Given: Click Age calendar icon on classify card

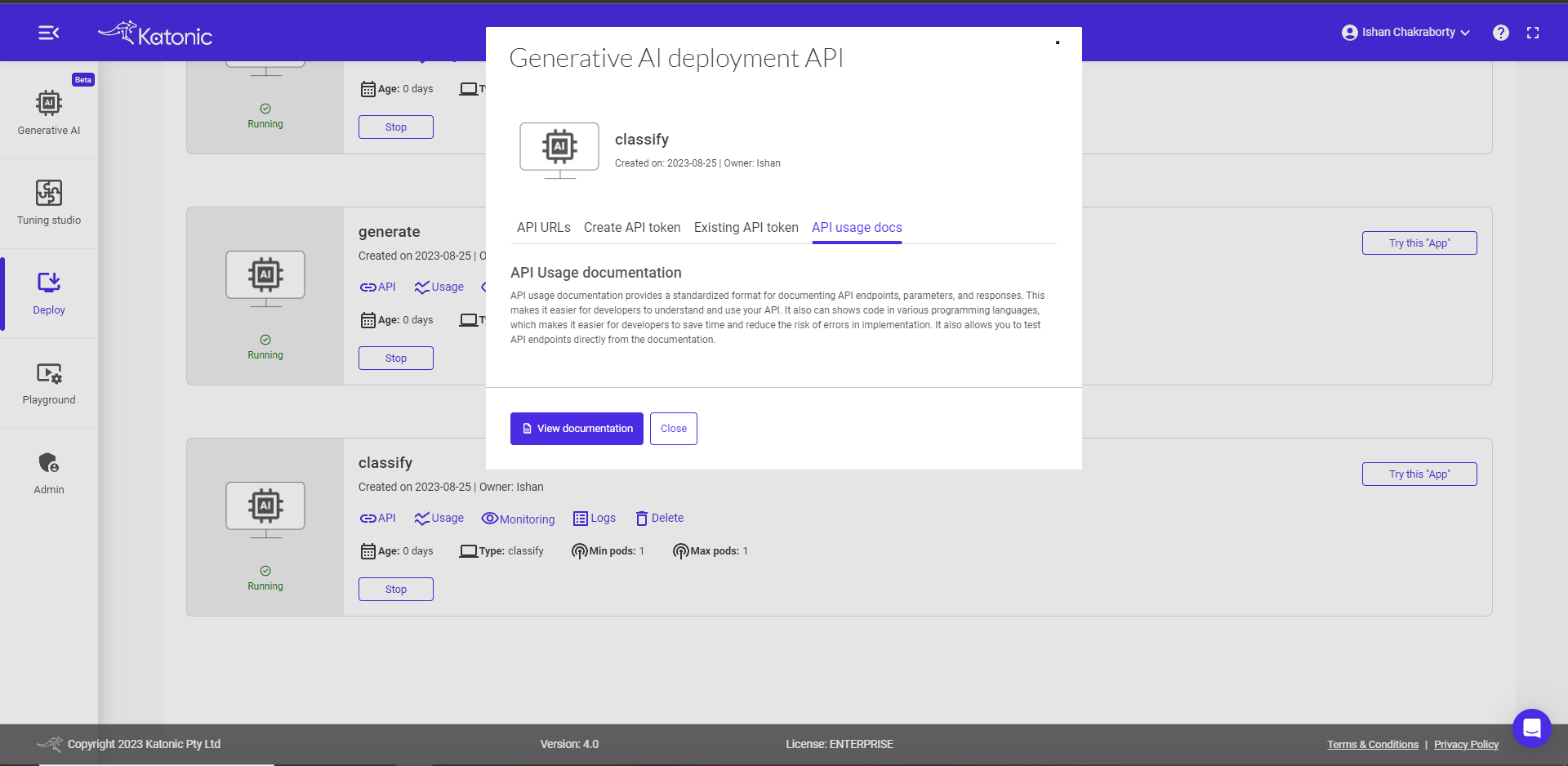Looking at the screenshot, I should click(368, 551).
